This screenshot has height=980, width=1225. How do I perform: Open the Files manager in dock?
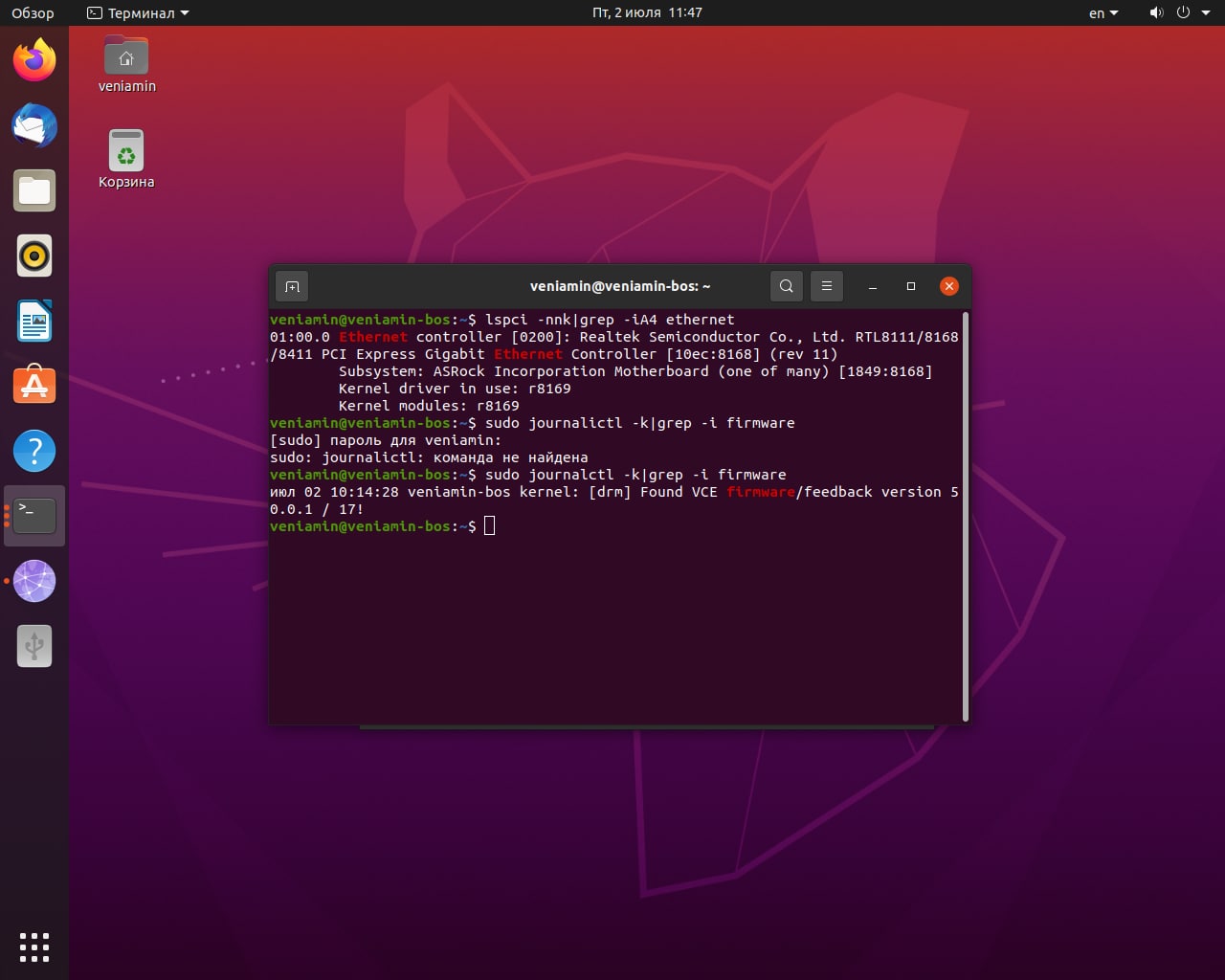(x=34, y=190)
